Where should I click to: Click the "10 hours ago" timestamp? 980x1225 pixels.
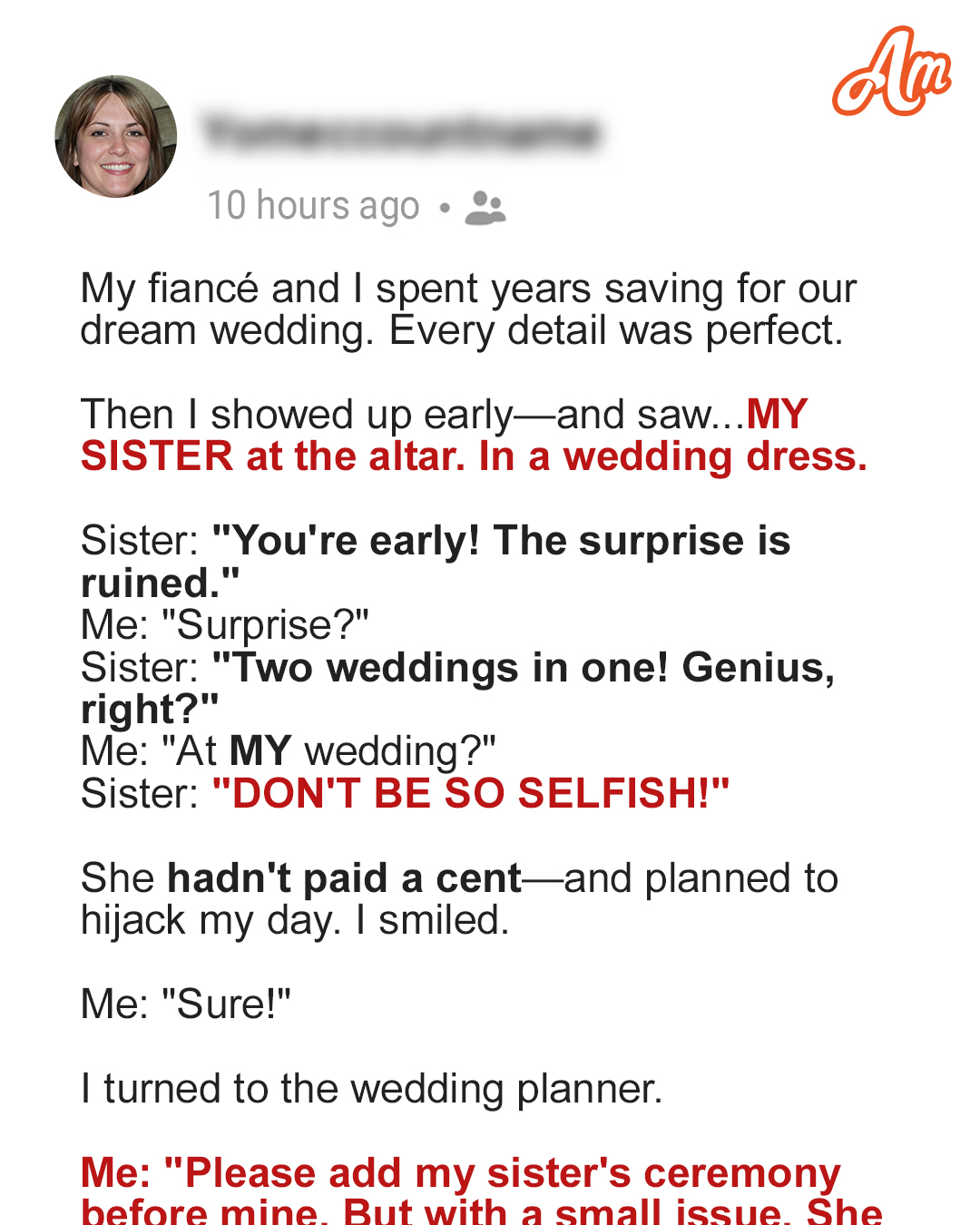click(x=313, y=206)
